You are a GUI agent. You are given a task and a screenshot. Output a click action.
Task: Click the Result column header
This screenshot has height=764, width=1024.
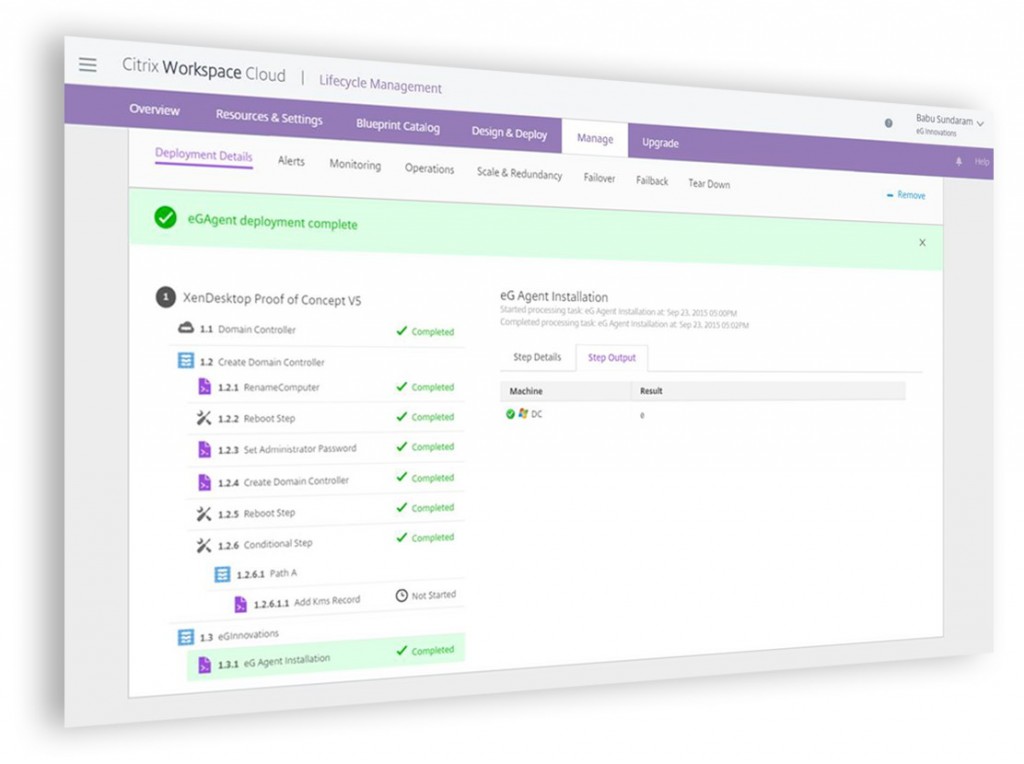[x=651, y=390]
